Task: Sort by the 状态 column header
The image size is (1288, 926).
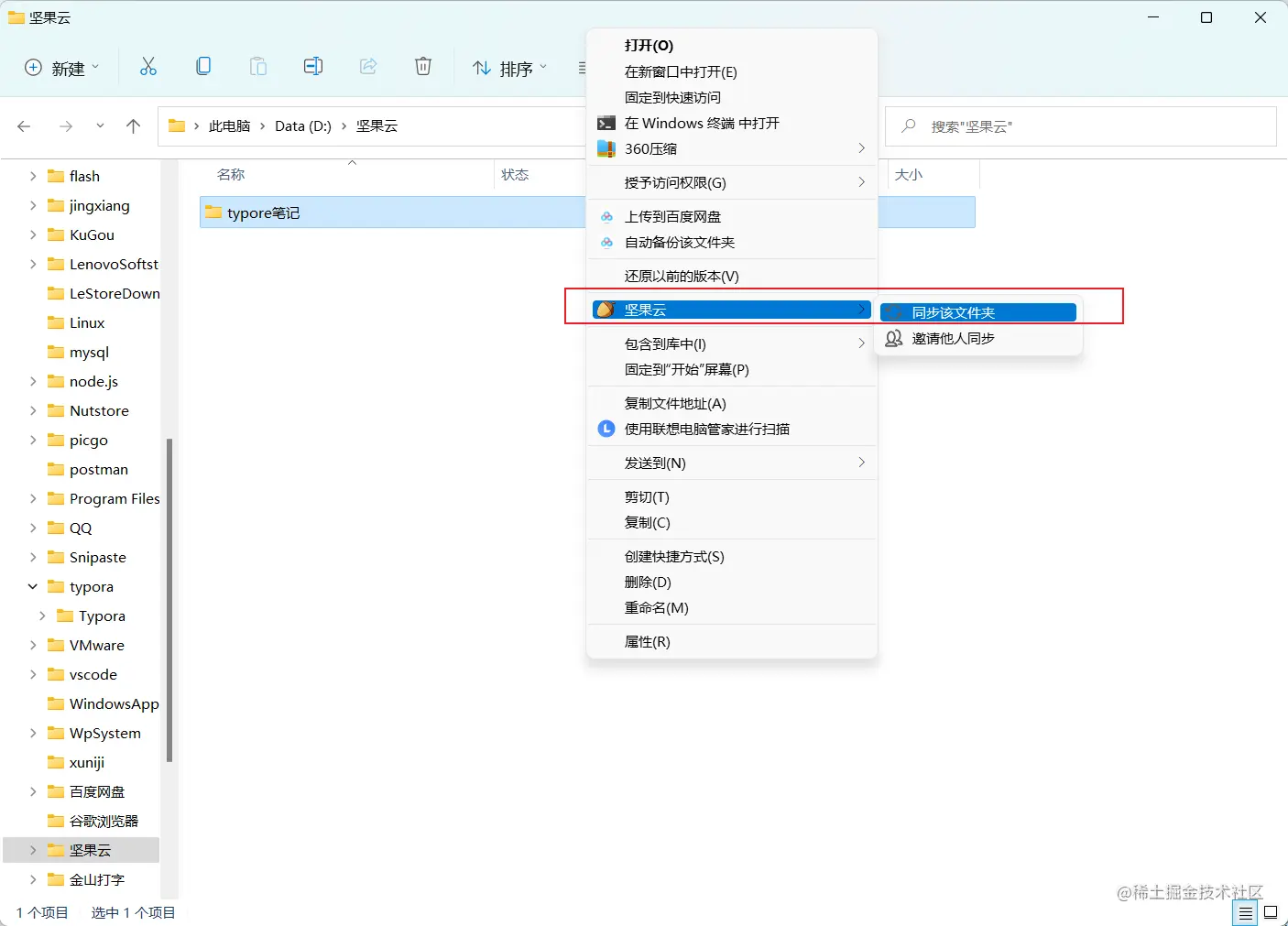Action: click(x=515, y=174)
